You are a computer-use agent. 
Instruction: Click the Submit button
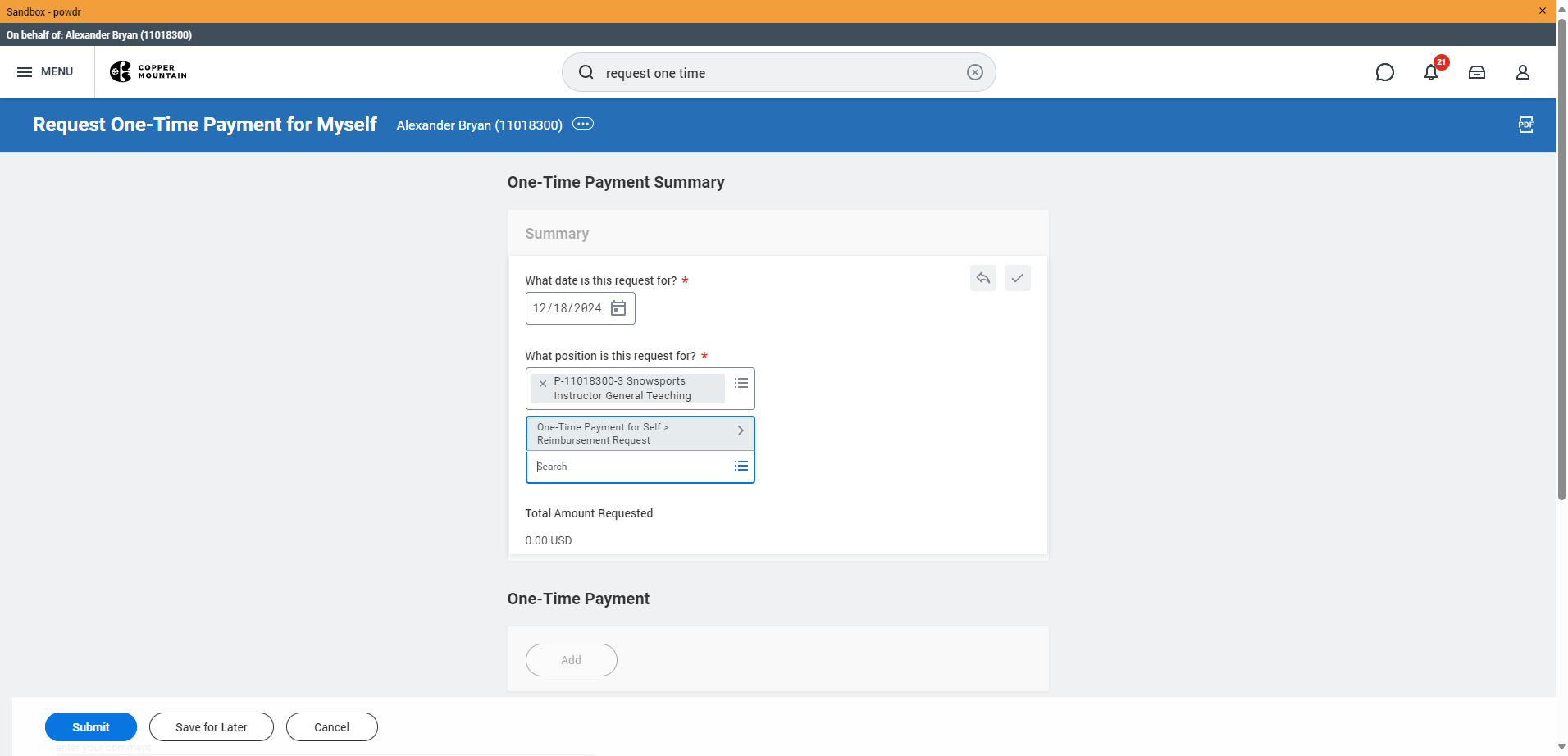91,727
